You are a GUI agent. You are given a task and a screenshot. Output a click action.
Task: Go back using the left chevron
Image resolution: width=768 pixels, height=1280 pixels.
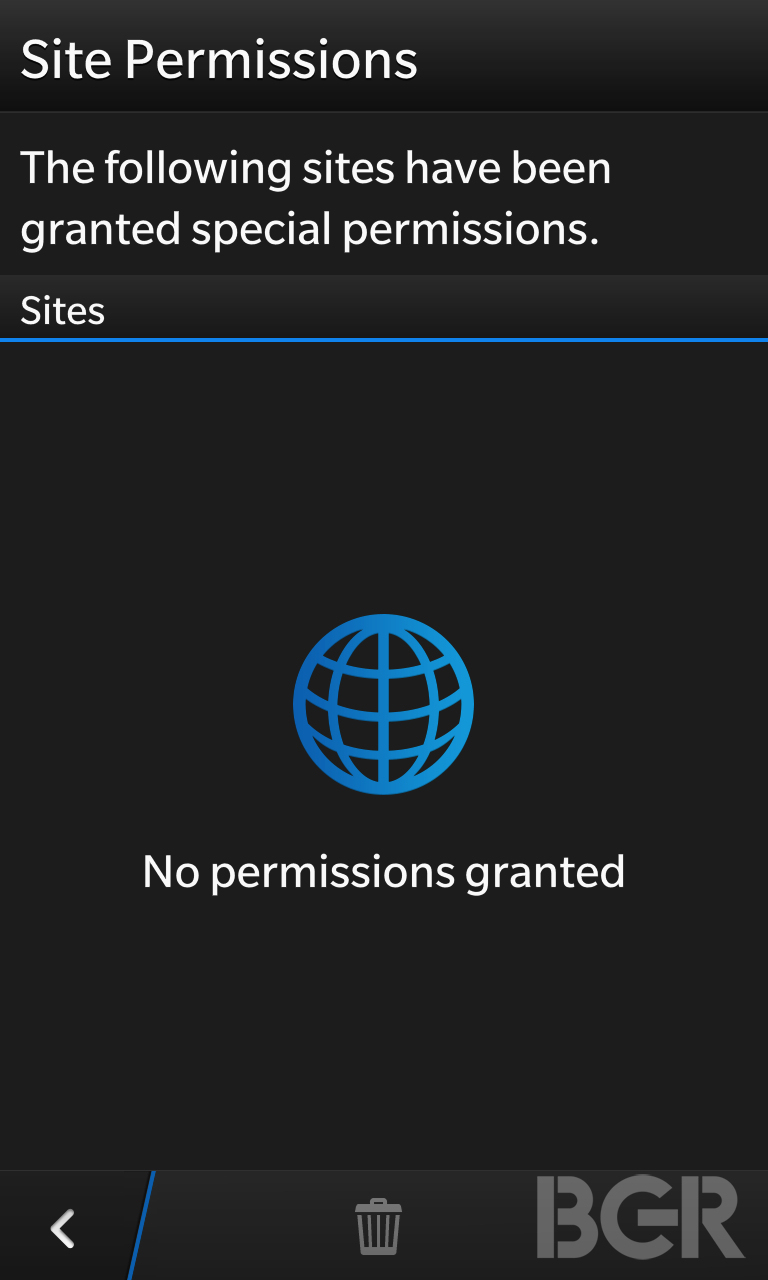coord(63,1228)
